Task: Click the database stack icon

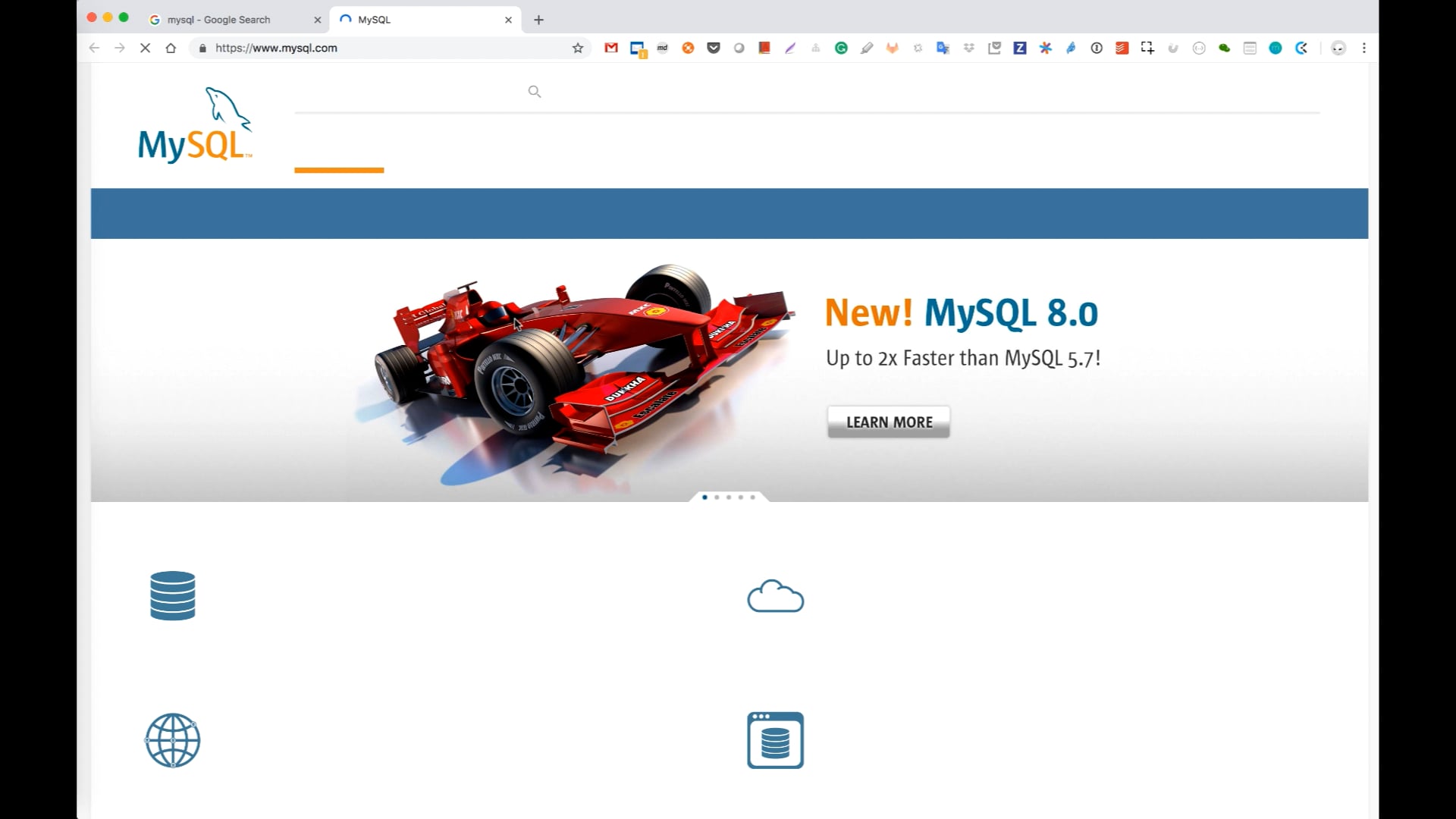Action: pyautogui.click(x=173, y=596)
